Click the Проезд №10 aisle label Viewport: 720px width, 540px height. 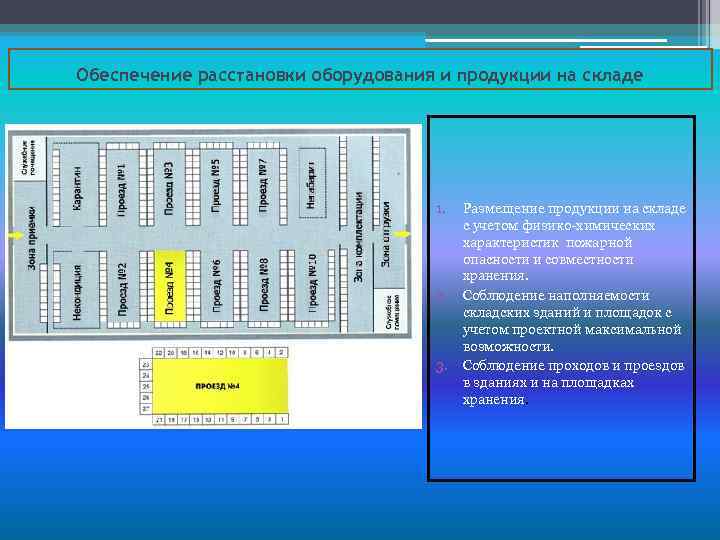tap(312, 284)
